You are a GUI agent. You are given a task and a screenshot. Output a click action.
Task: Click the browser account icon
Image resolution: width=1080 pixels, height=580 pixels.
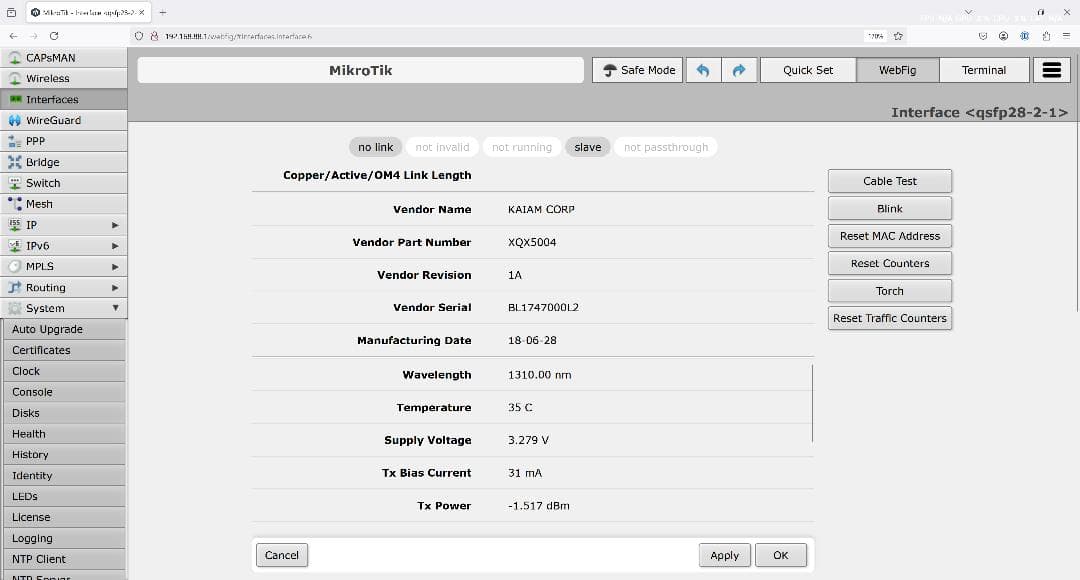pyautogui.click(x=1004, y=36)
